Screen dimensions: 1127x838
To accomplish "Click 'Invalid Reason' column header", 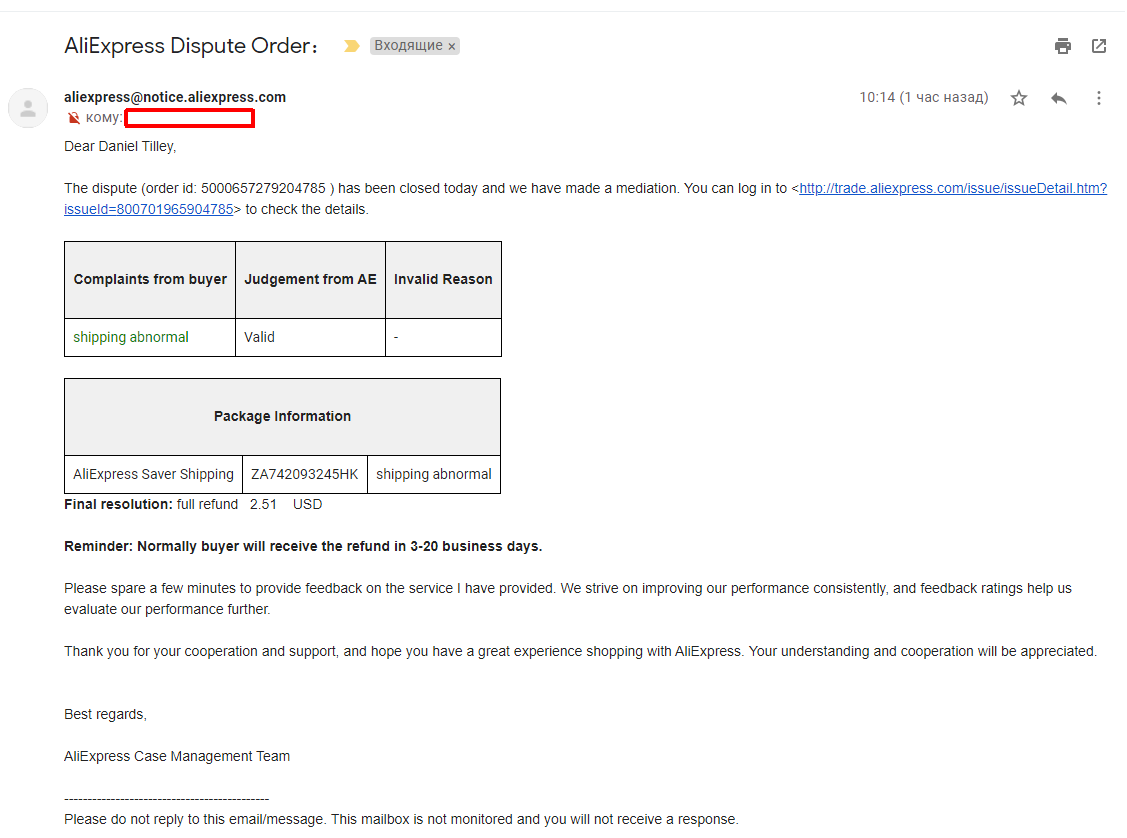I will pyautogui.click(x=443, y=279).
